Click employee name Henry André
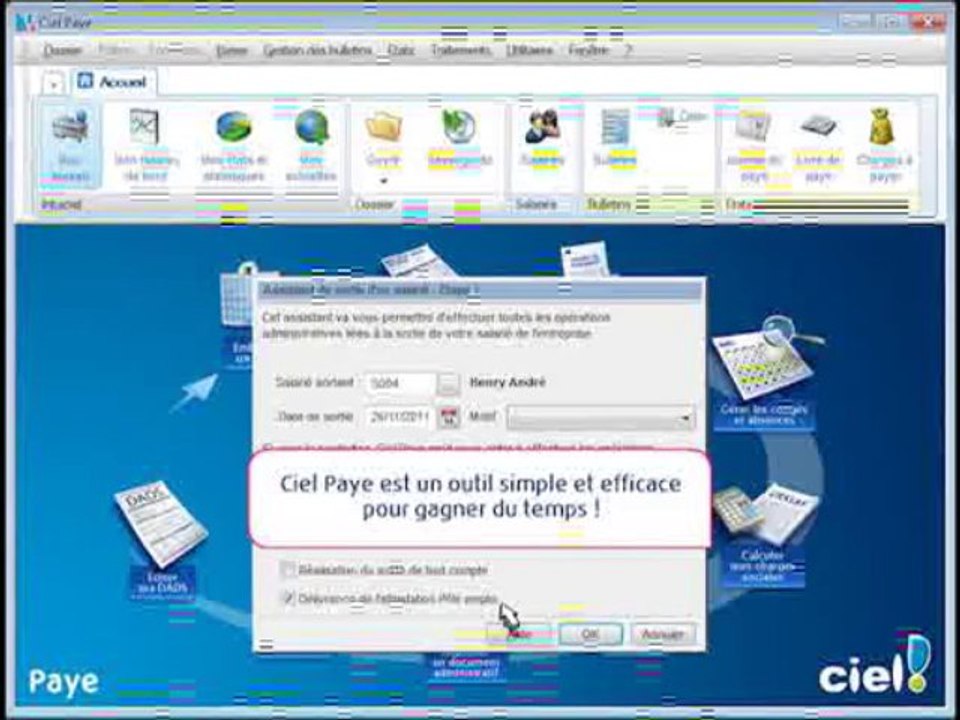 click(x=507, y=382)
